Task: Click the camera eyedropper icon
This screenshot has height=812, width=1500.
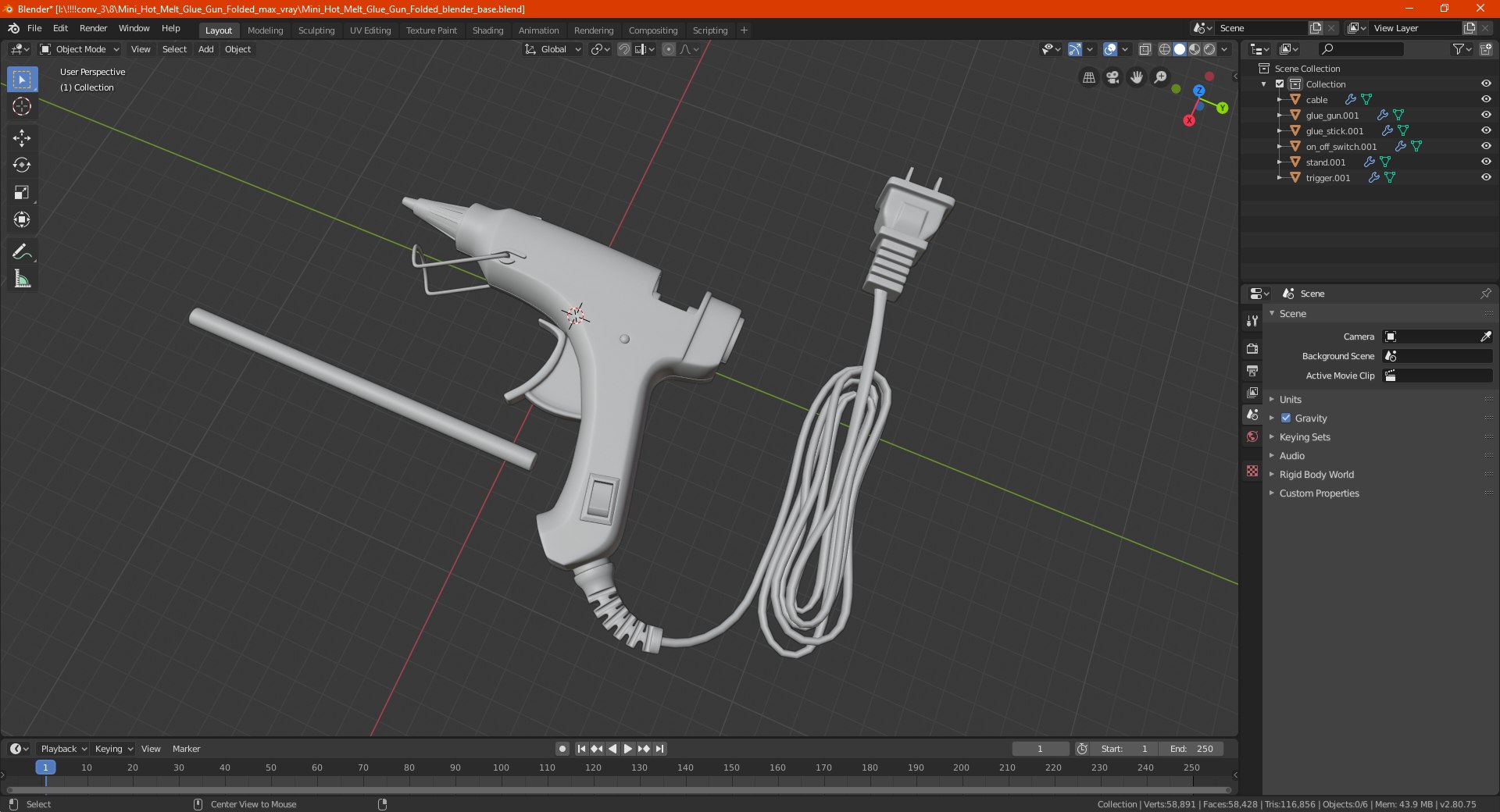Action: tap(1485, 337)
